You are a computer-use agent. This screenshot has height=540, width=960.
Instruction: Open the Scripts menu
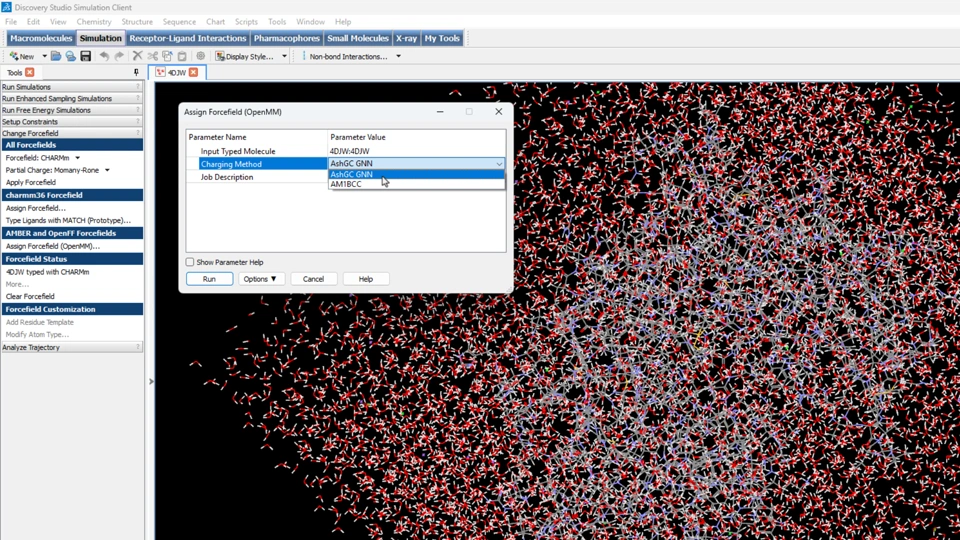click(x=246, y=21)
